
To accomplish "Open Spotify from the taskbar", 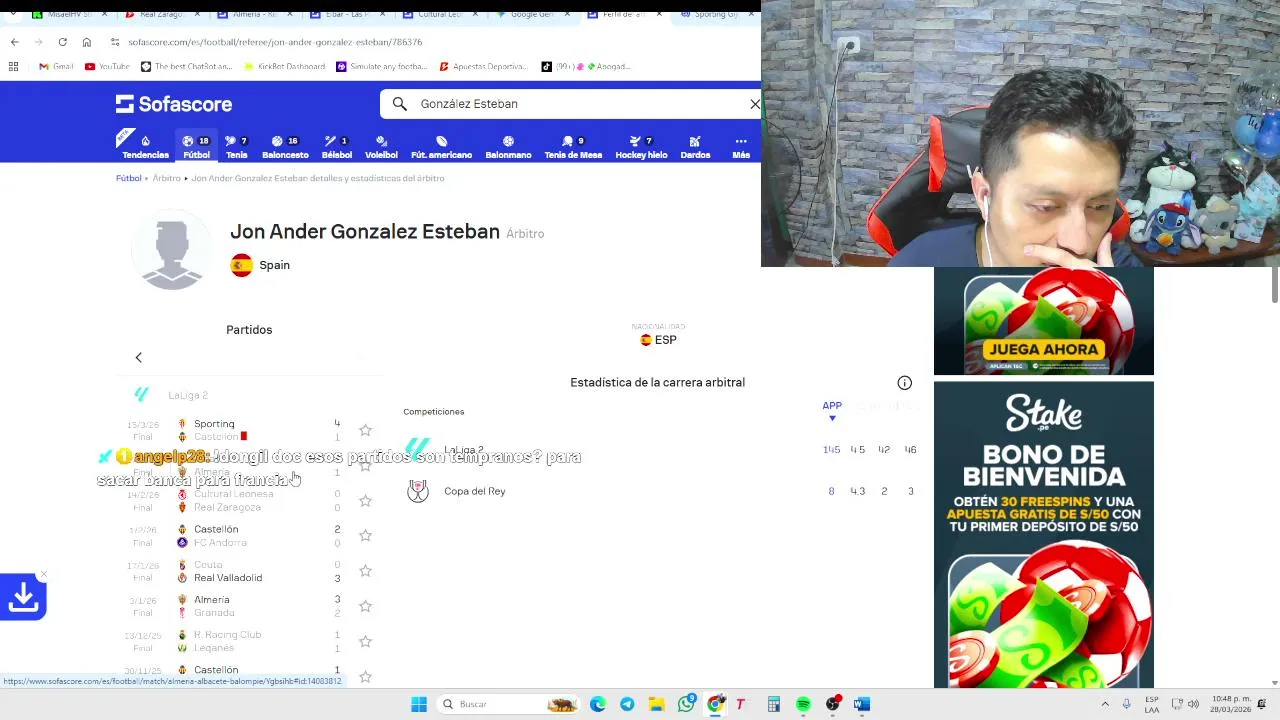I will (803, 704).
